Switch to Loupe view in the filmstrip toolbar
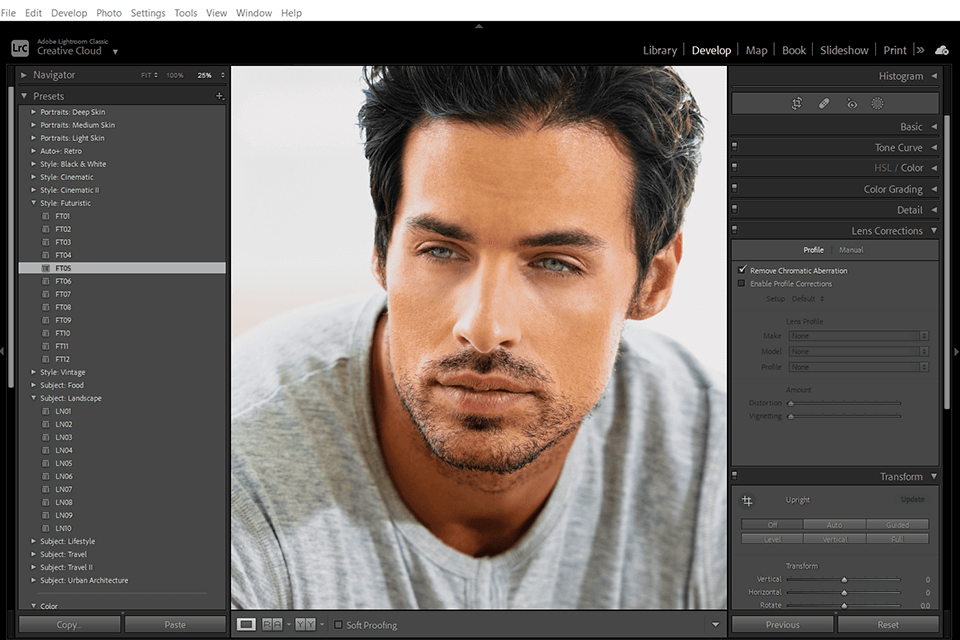 [x=246, y=625]
